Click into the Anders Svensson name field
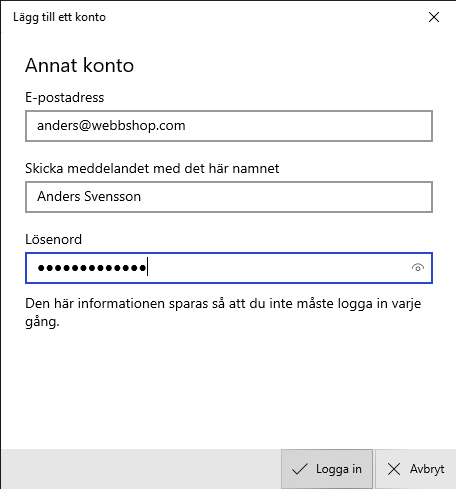456x489 pixels. (x=229, y=197)
